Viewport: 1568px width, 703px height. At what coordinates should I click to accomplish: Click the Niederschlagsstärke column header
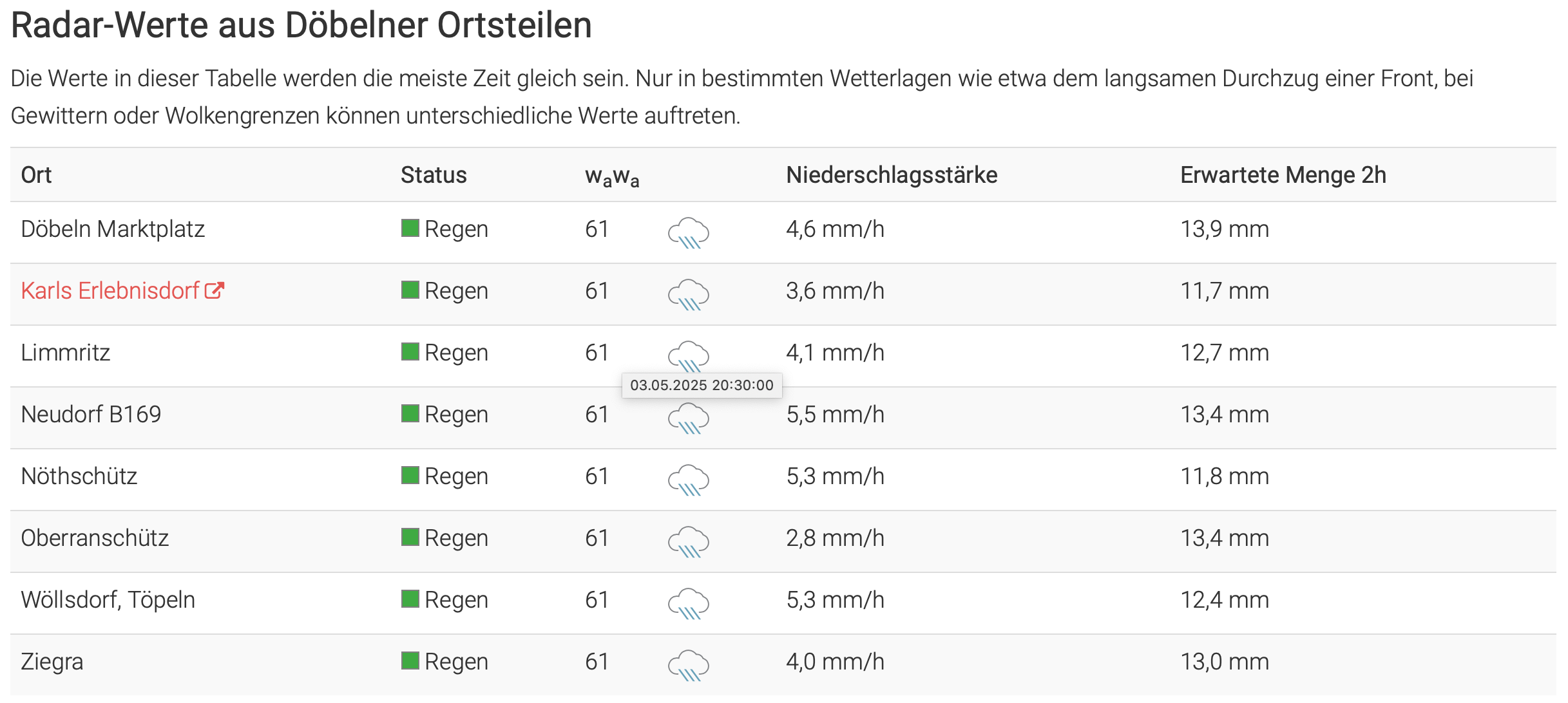pyautogui.click(x=892, y=175)
